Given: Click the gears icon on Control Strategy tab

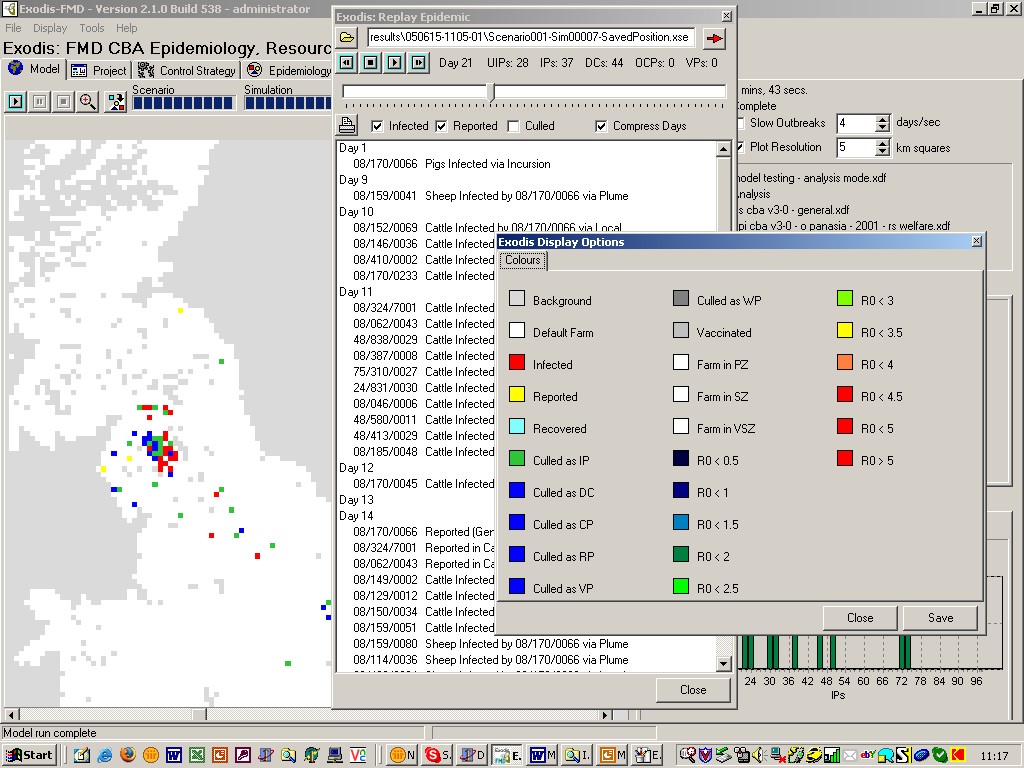Looking at the screenshot, I should click(x=146, y=70).
